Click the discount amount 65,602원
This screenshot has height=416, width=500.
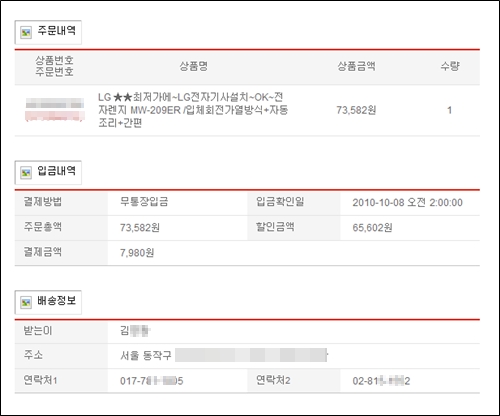[372, 228]
